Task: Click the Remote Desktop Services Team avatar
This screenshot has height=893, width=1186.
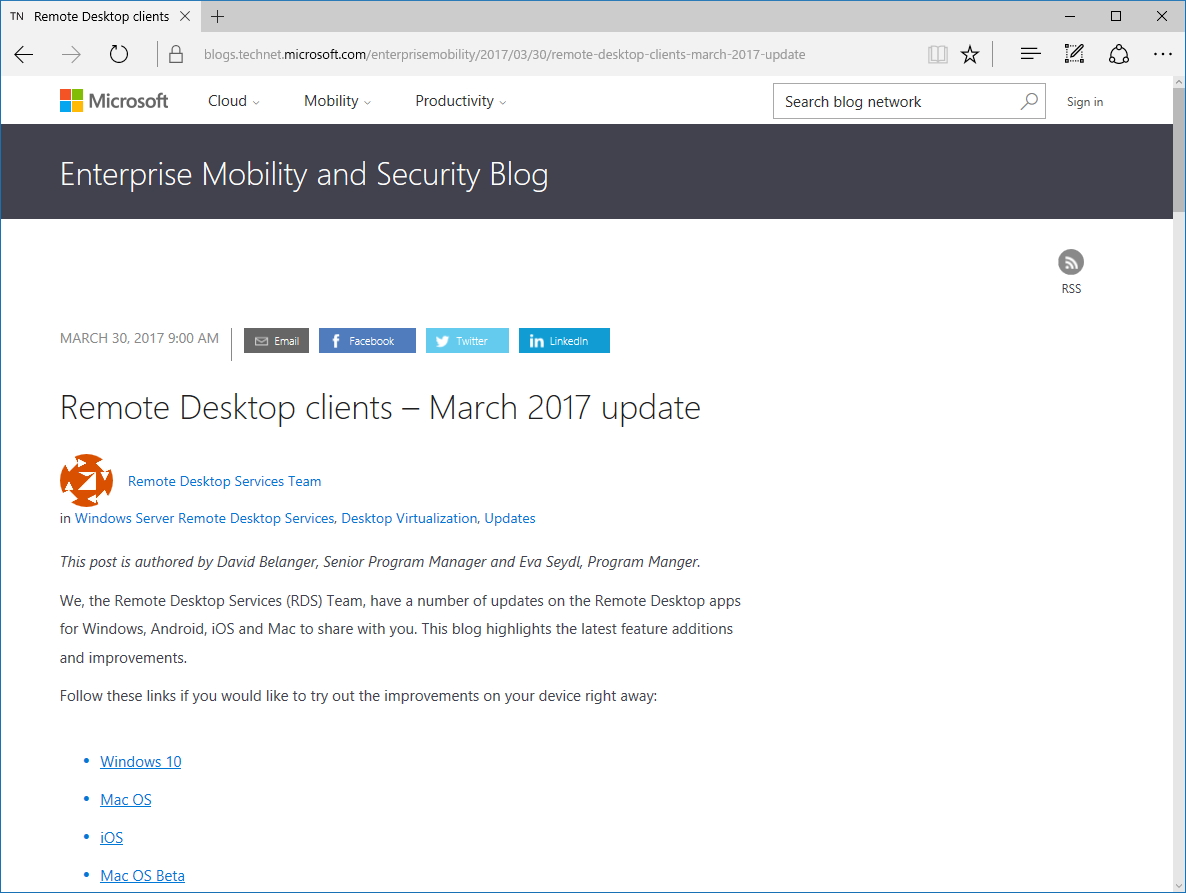Action: point(87,480)
